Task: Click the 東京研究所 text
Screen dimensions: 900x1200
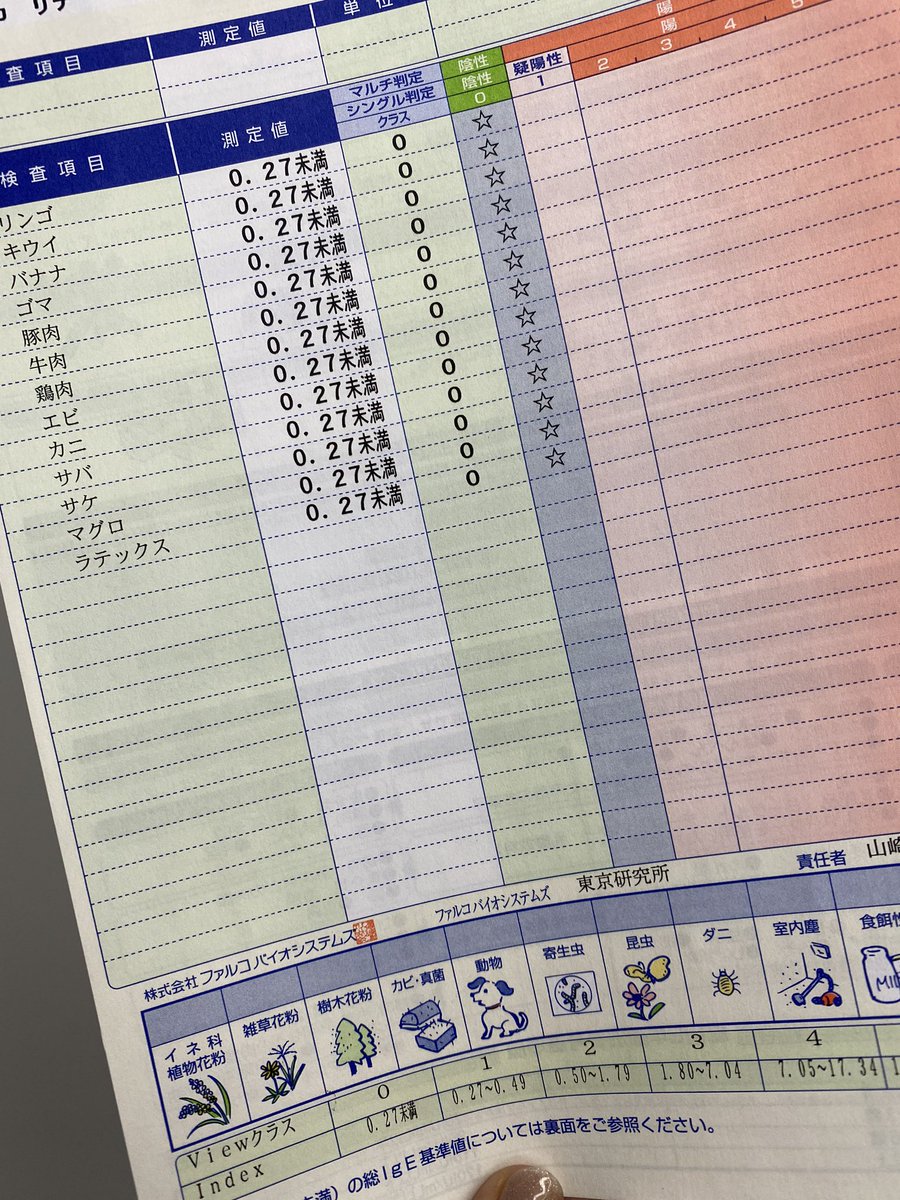Action: (624, 880)
